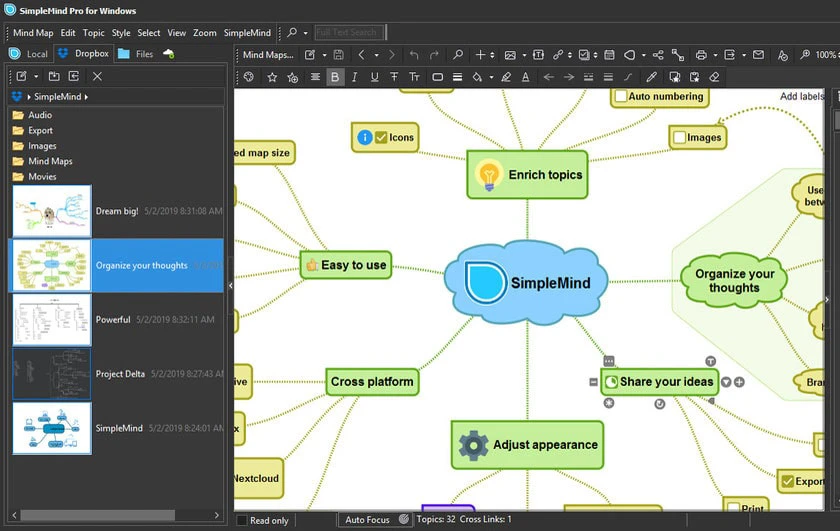Switch to the Local tab
This screenshot has height=531, width=840.
[29, 54]
